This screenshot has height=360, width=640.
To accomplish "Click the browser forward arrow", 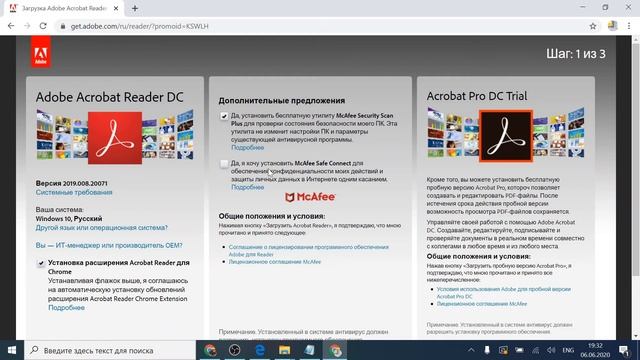I will click(x=27, y=26).
